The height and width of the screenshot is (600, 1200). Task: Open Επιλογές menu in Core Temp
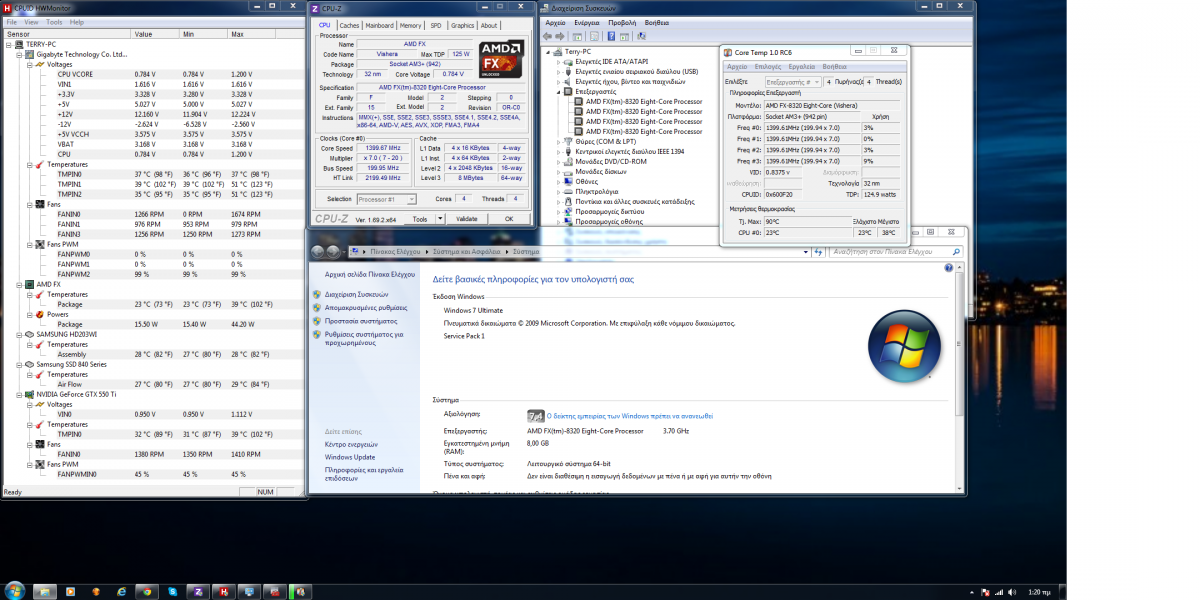(x=768, y=66)
